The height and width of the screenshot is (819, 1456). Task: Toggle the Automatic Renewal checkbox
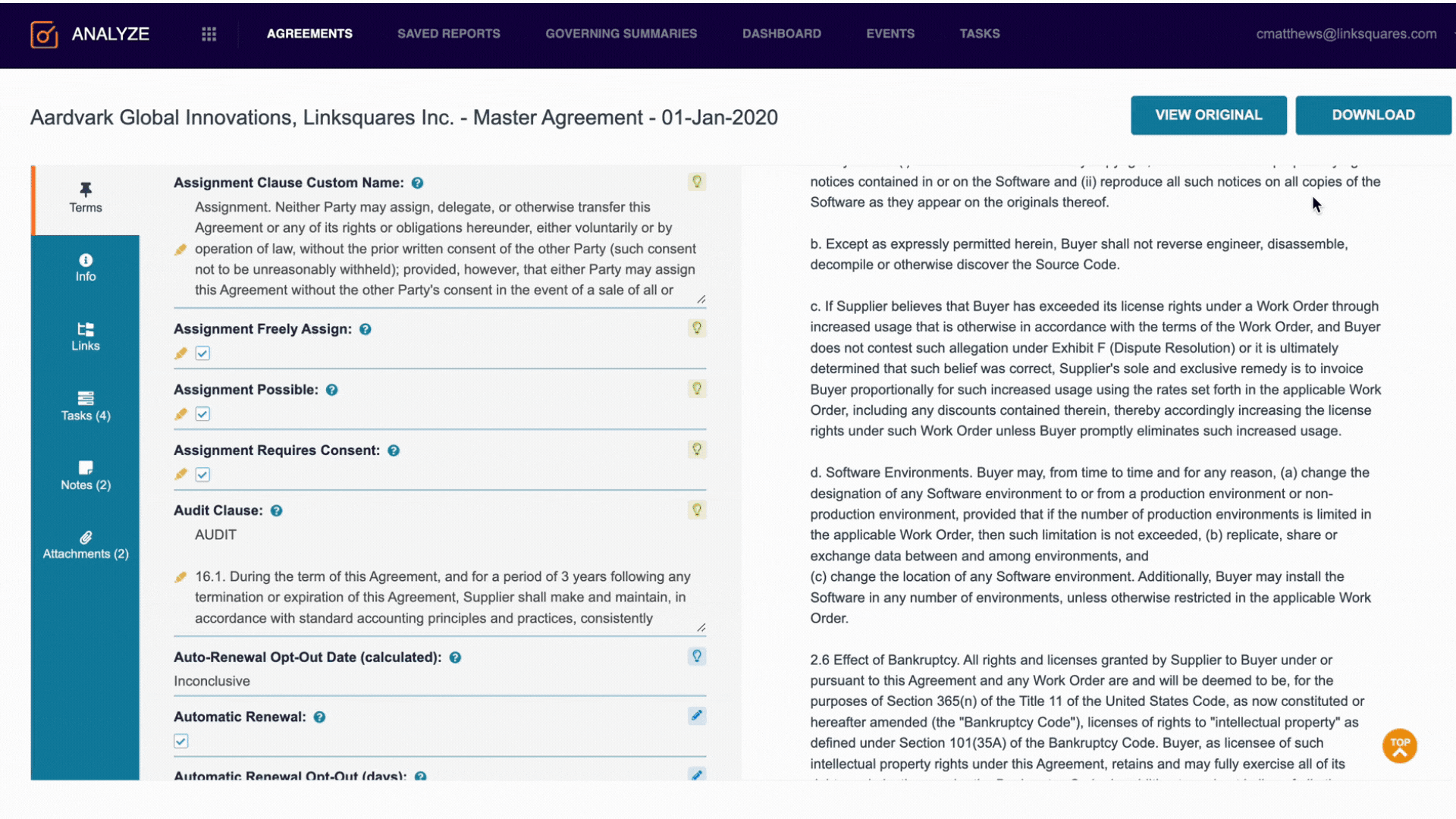[181, 742]
